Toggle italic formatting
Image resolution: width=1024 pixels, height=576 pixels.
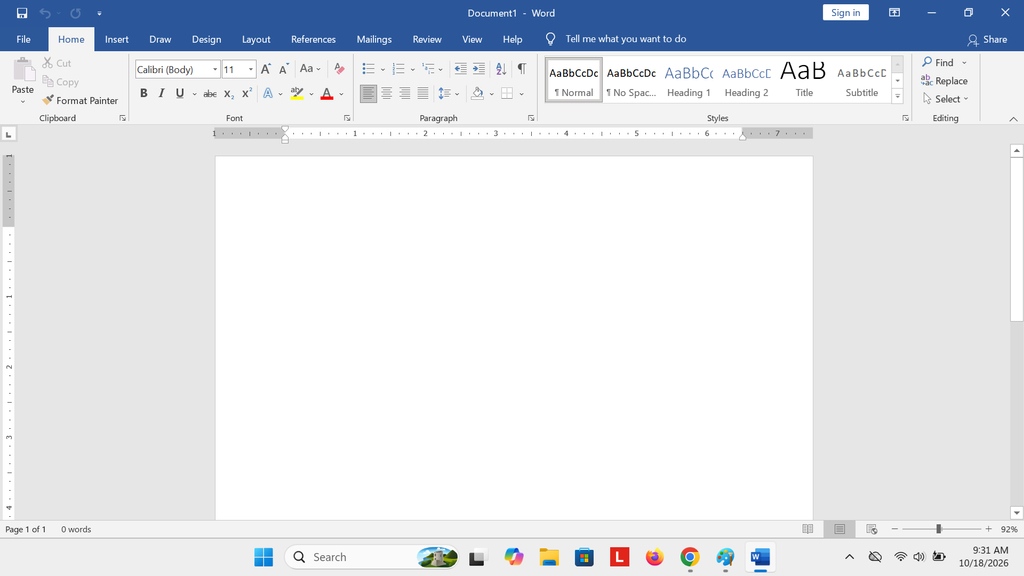[x=161, y=93]
